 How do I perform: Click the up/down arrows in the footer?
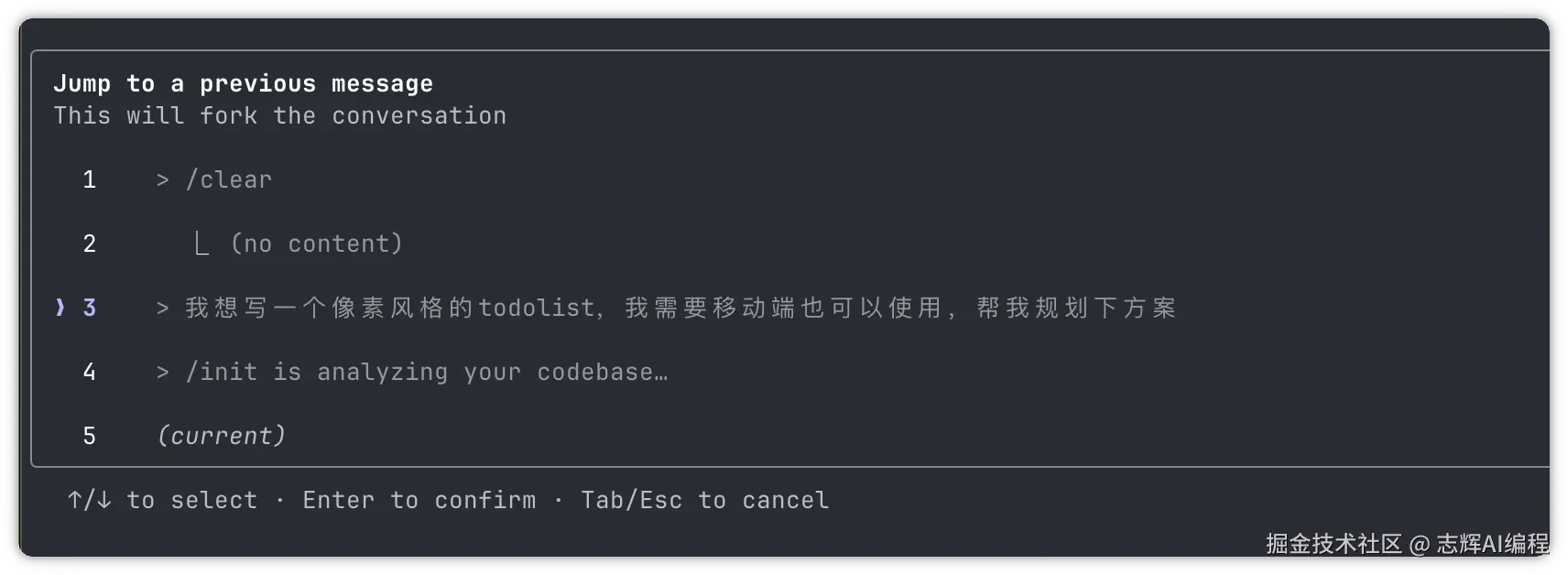point(89,500)
